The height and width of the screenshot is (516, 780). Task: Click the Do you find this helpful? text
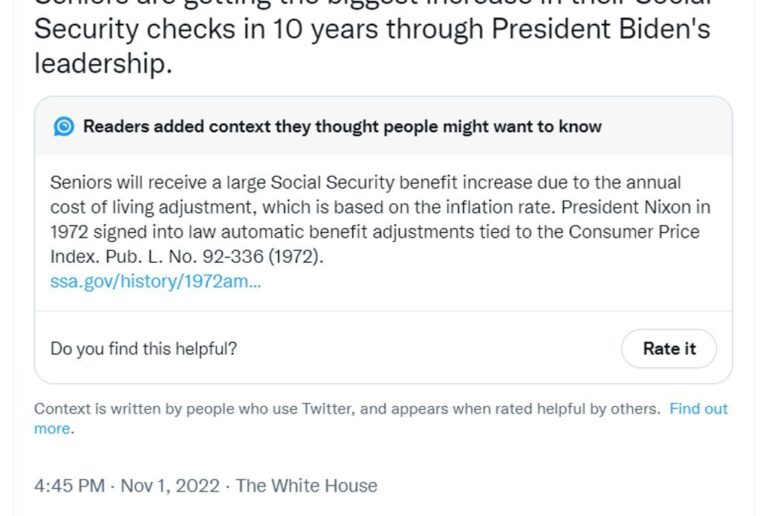(144, 348)
